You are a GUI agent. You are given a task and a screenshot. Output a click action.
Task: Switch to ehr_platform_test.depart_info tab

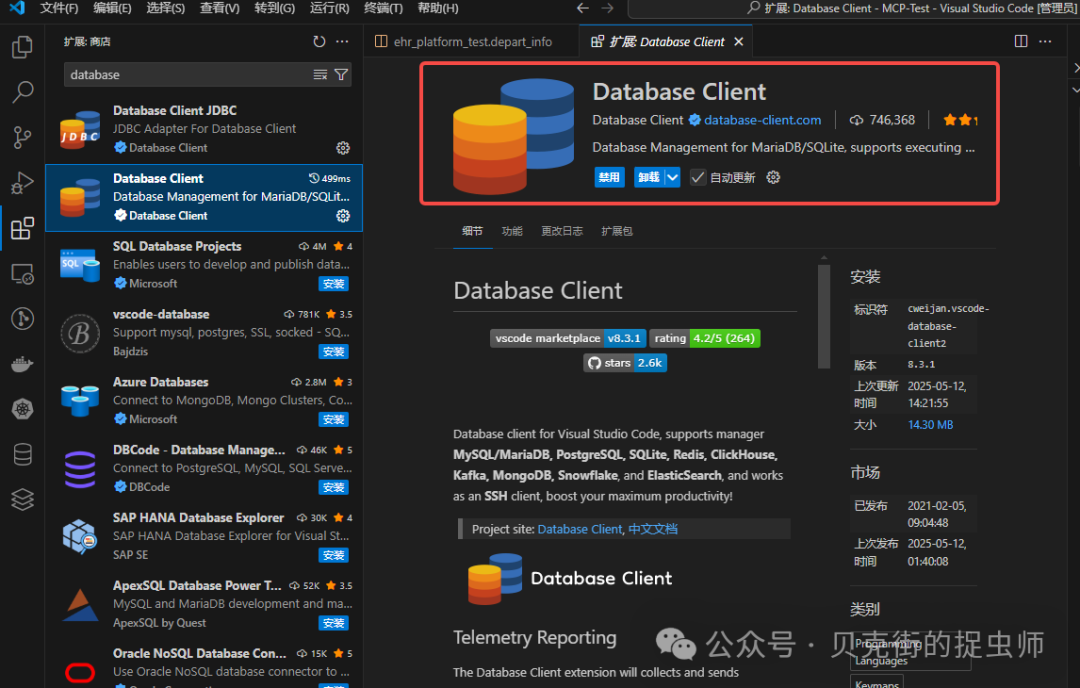[472, 41]
